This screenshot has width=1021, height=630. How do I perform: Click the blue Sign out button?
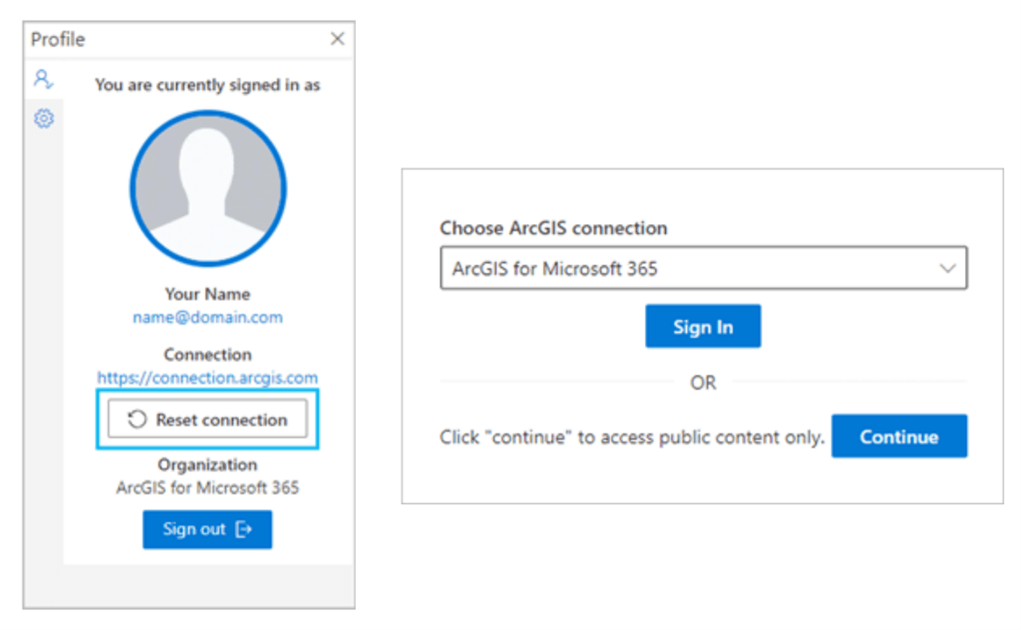click(207, 530)
